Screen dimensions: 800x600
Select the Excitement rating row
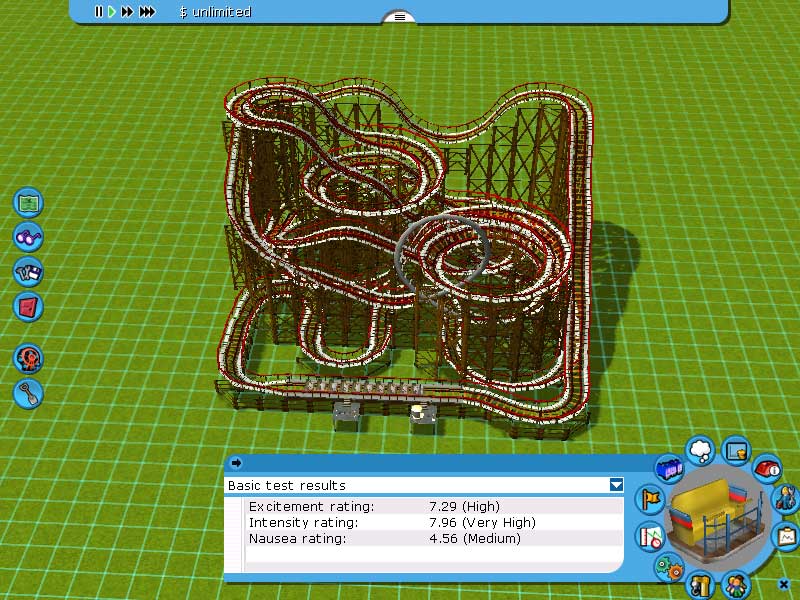[x=434, y=507]
